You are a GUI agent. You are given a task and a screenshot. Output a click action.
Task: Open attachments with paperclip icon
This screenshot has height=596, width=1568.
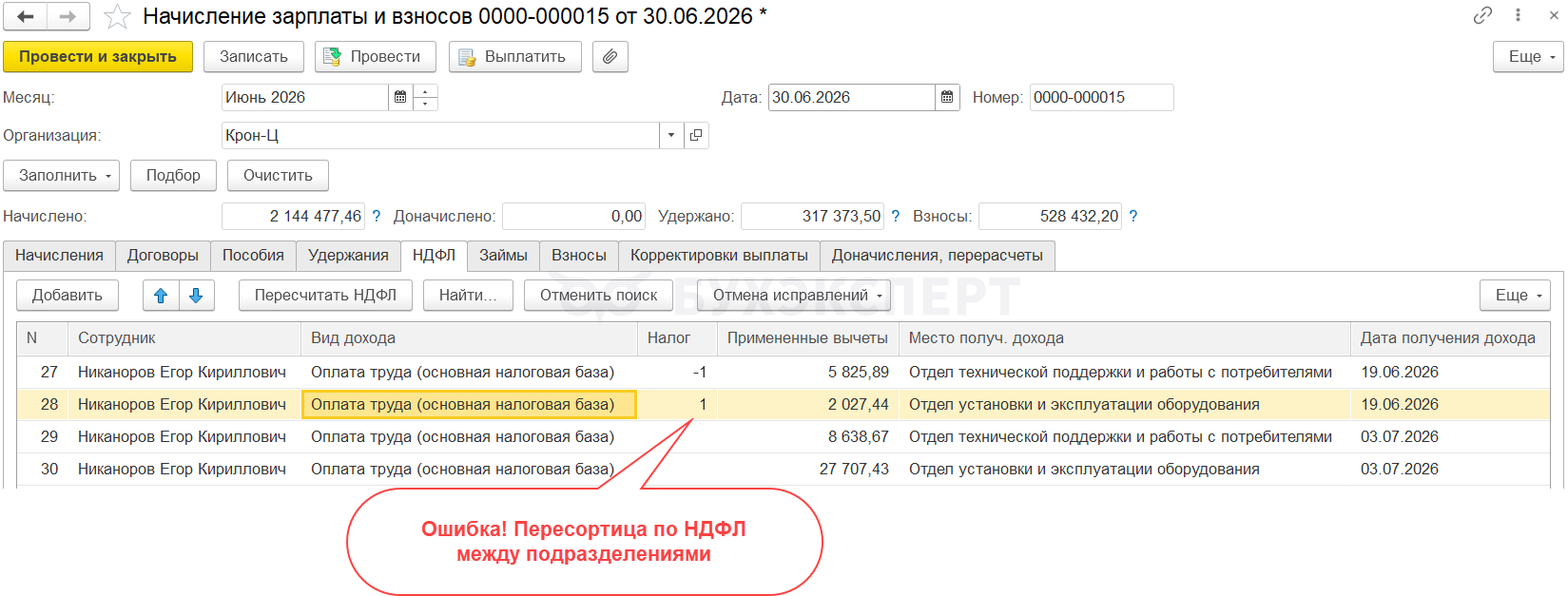[610, 57]
